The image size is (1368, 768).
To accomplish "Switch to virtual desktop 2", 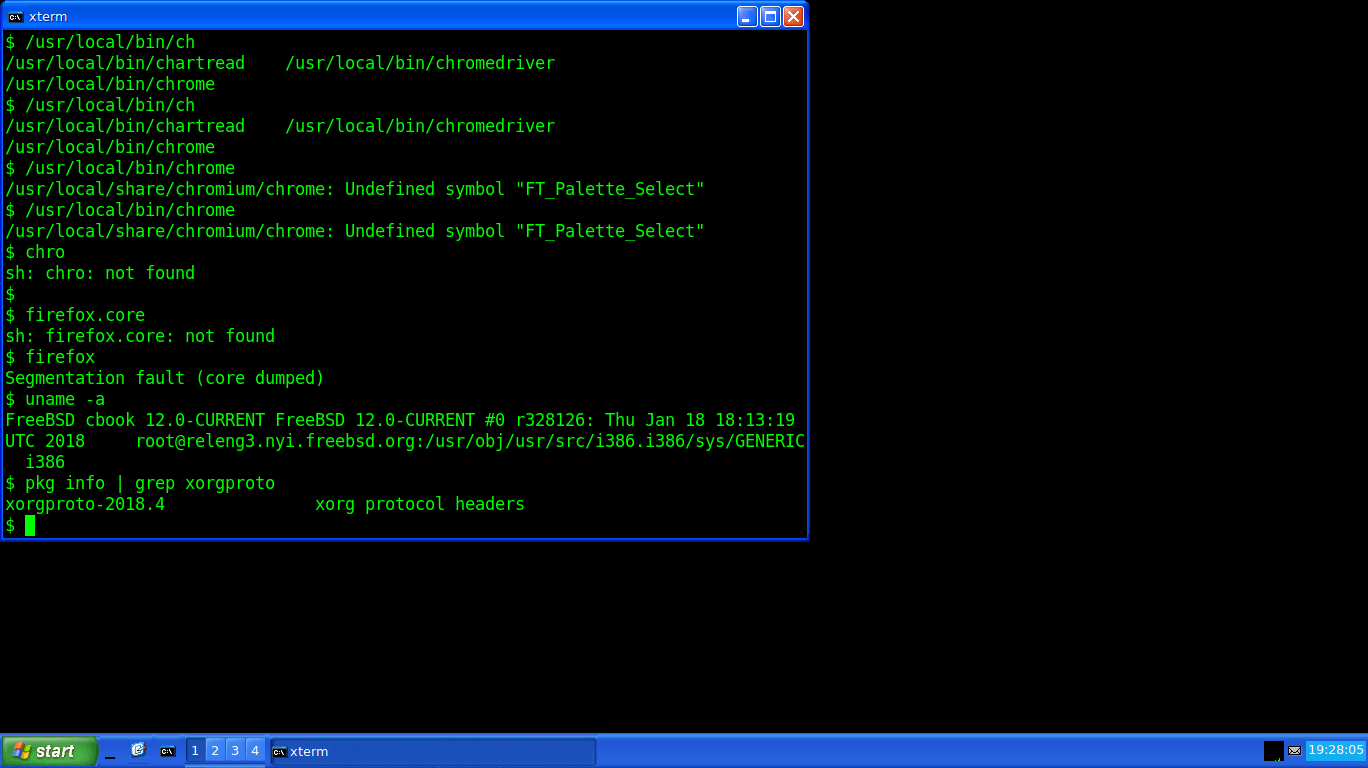I will click(215, 750).
